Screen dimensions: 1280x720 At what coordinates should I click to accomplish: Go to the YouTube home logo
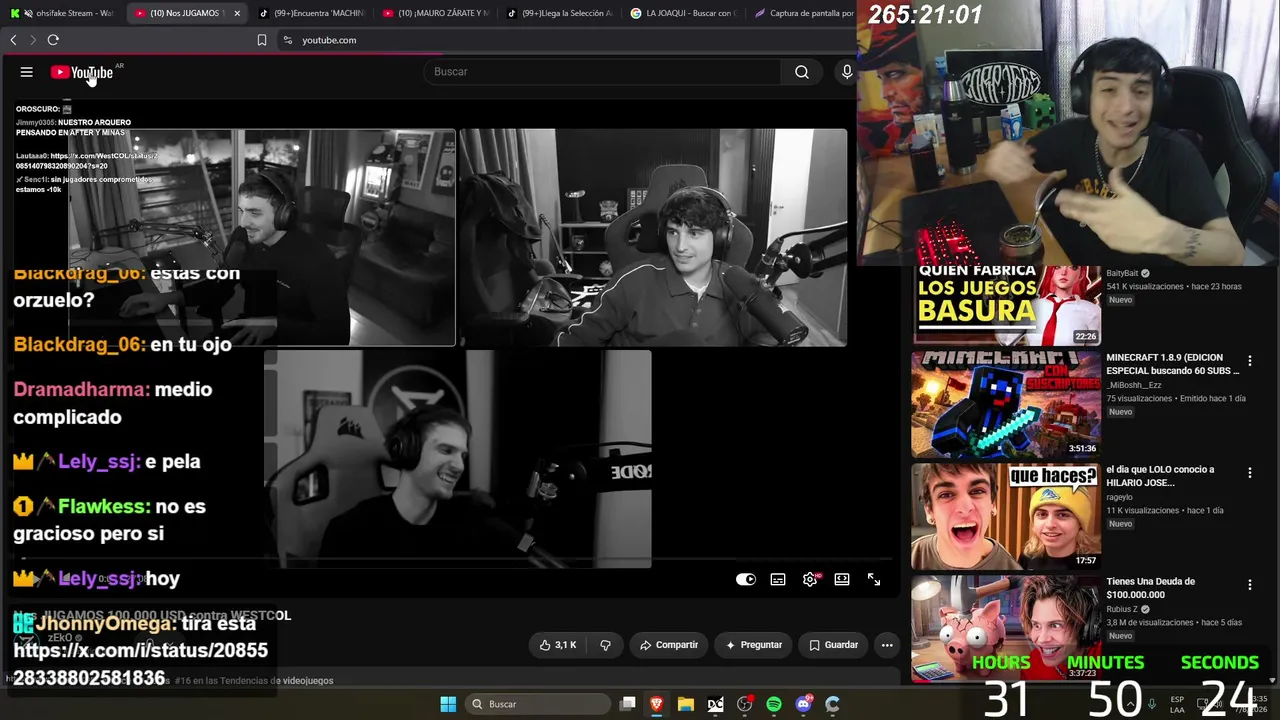click(x=82, y=72)
